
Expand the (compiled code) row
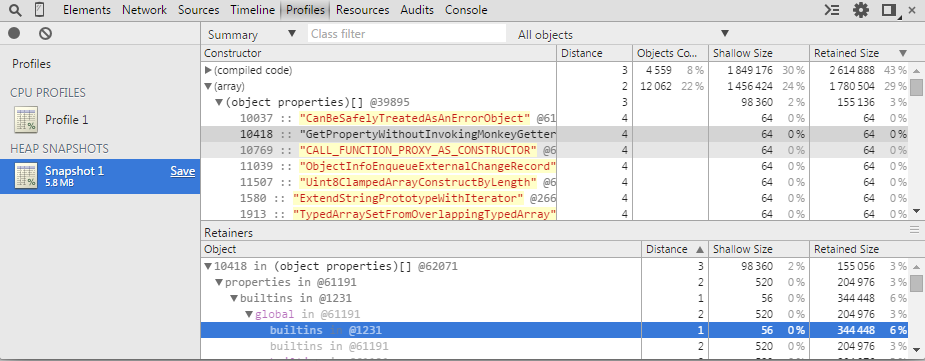click(208, 70)
